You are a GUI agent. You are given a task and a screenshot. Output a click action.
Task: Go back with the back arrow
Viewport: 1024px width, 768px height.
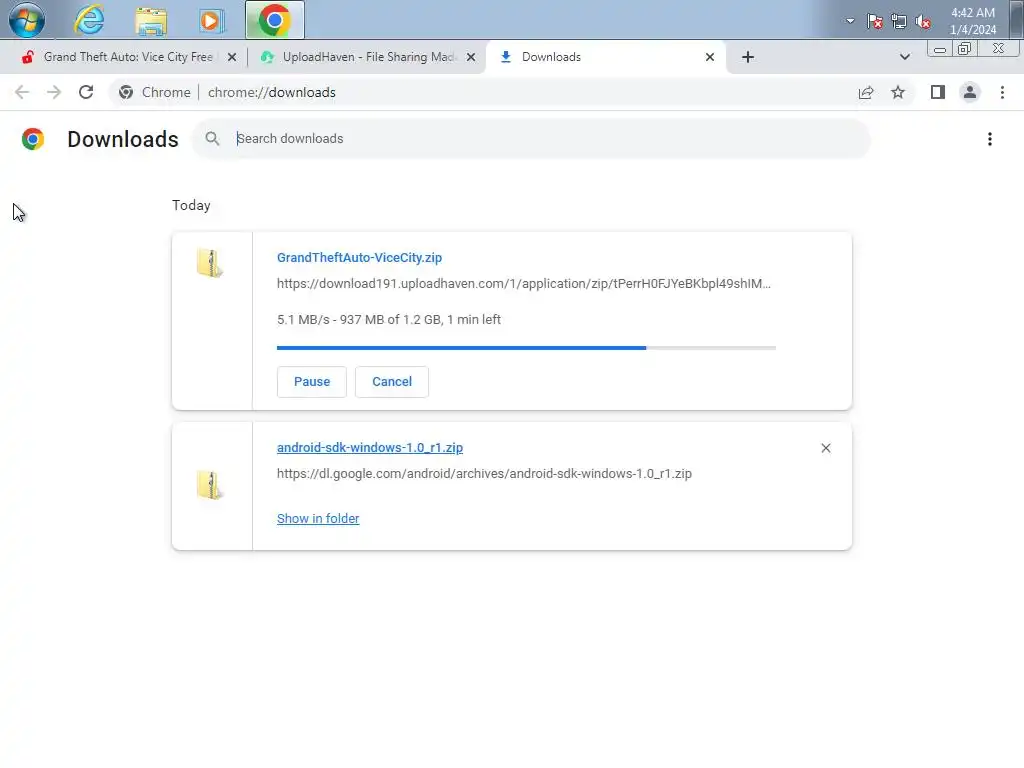22,92
